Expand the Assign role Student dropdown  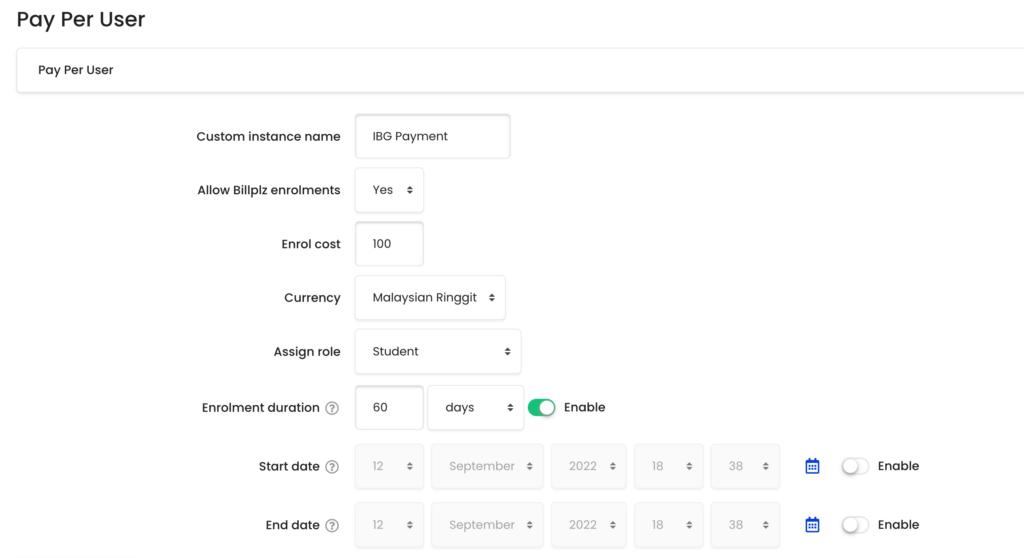click(438, 352)
